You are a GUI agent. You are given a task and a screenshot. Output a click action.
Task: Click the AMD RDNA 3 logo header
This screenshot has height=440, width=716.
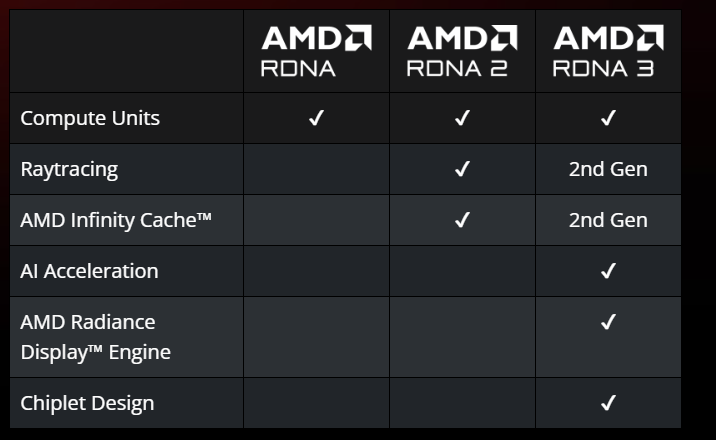(x=608, y=51)
